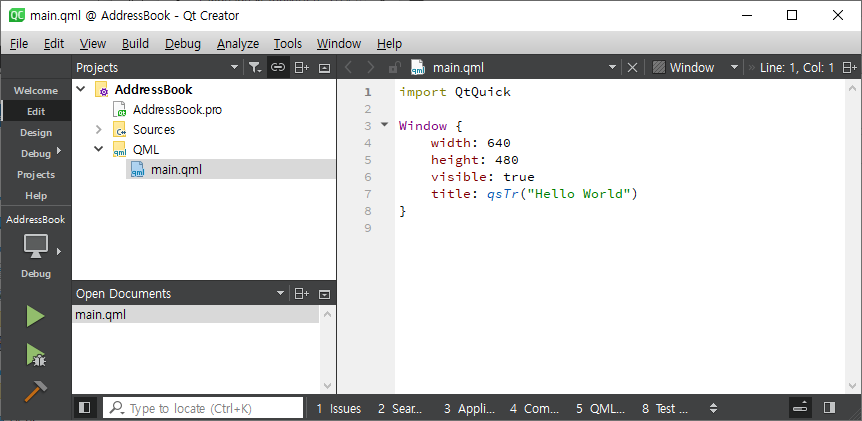Toggle the file writable lock icon
The width and height of the screenshot is (862, 421).
394,68
